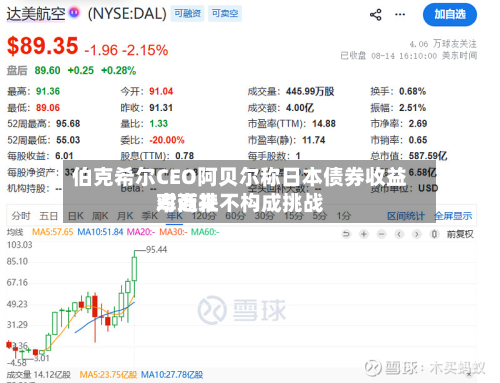500x383 pixels.
Task: Select the 120分 interval tab
Action: tap(204, 216)
